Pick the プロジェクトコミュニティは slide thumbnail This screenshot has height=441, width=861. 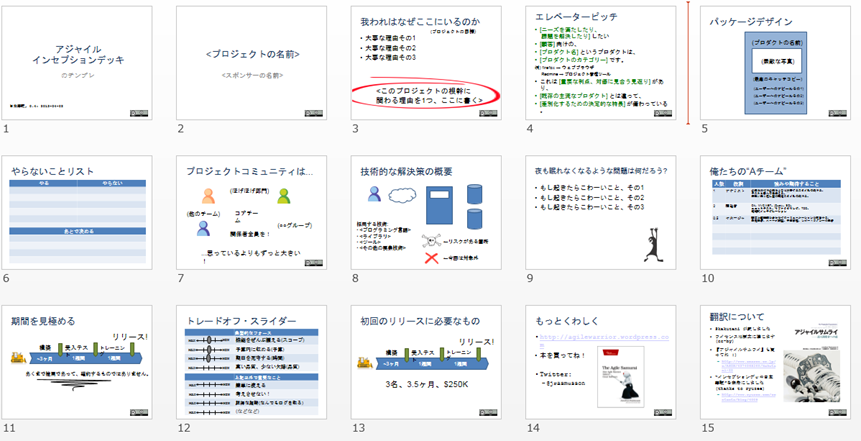(251, 213)
